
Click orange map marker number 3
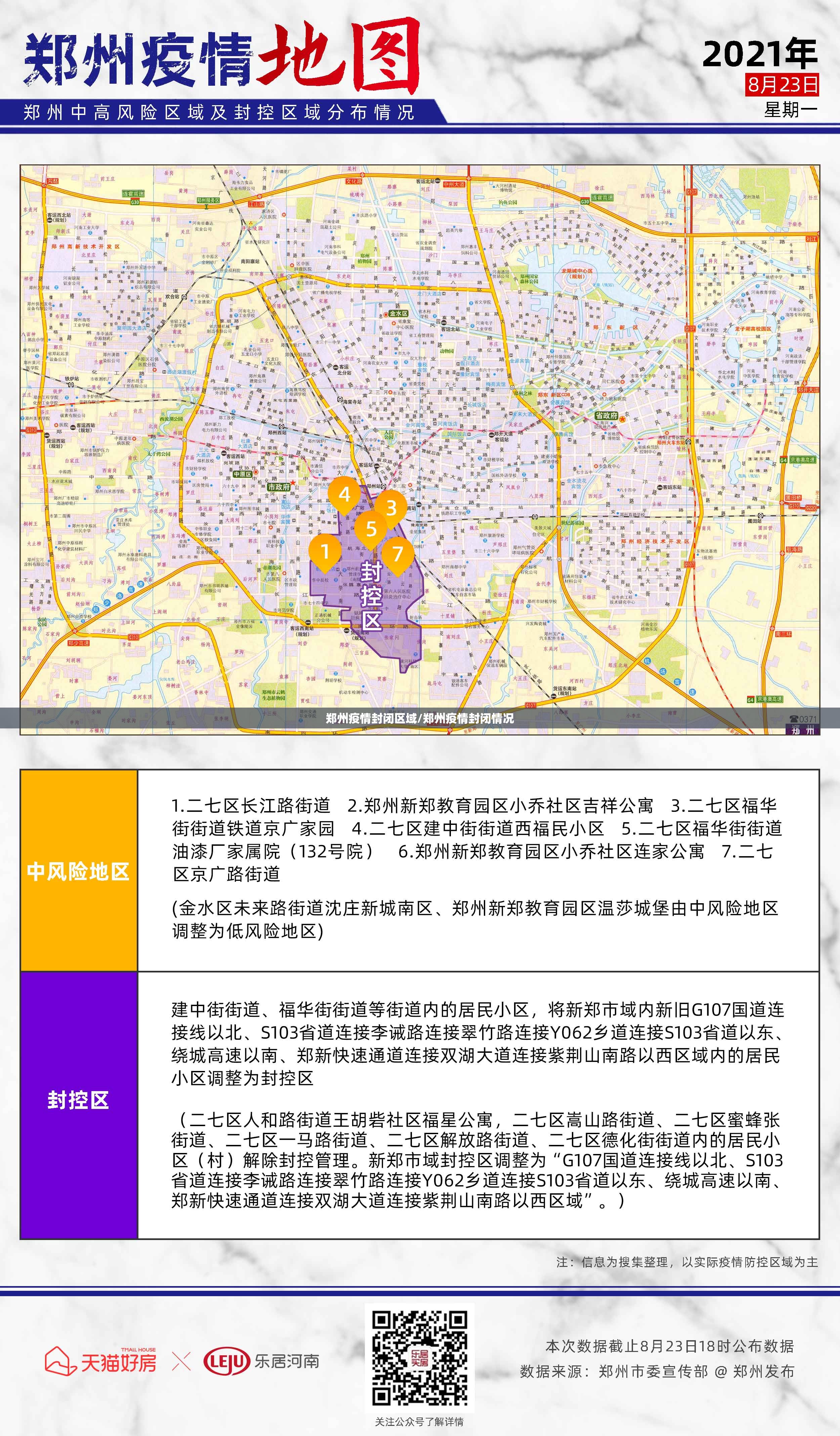click(391, 508)
